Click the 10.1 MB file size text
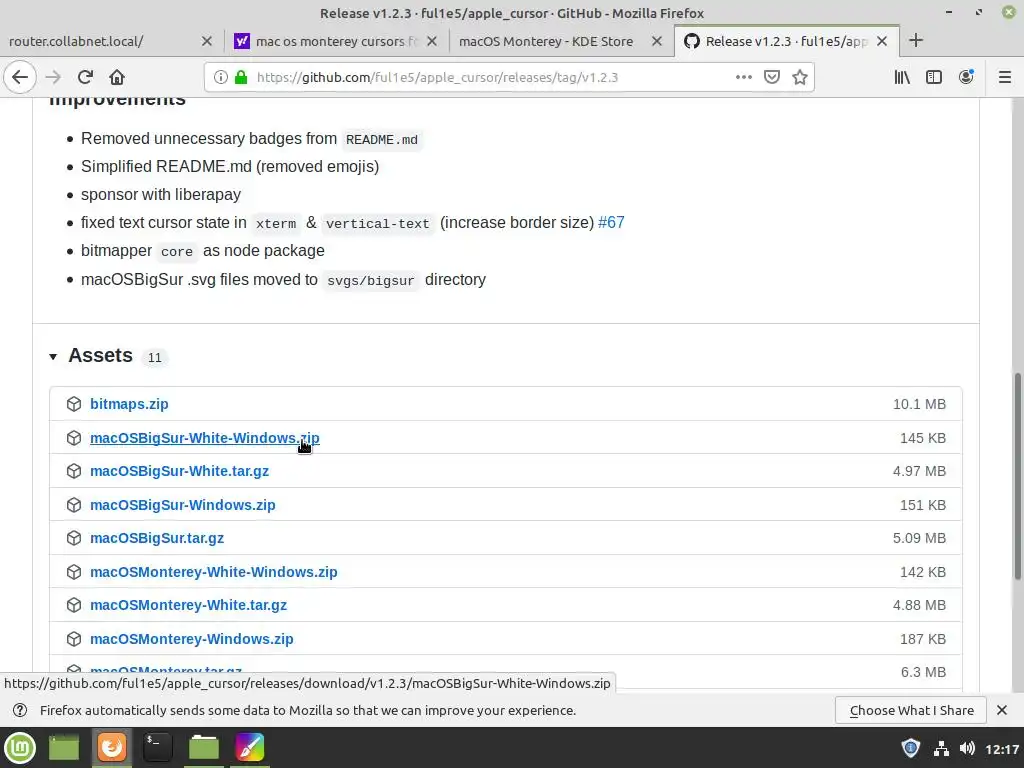 919,404
